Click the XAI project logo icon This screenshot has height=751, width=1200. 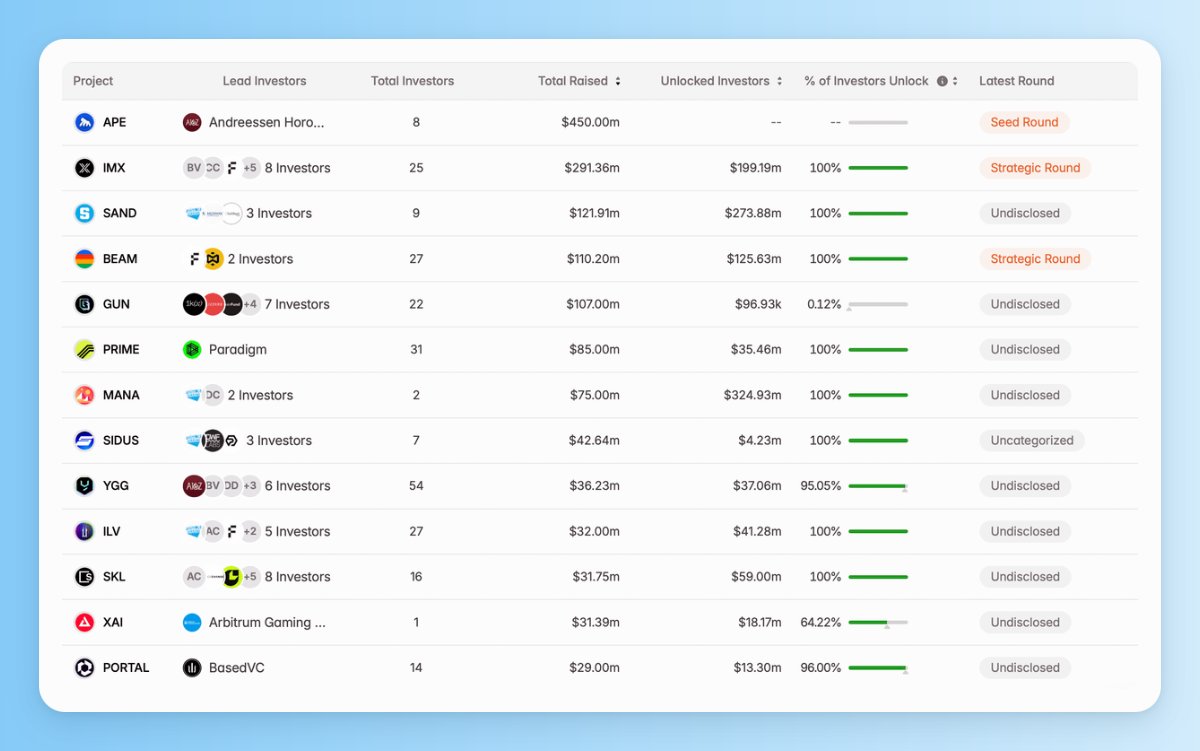coord(84,622)
